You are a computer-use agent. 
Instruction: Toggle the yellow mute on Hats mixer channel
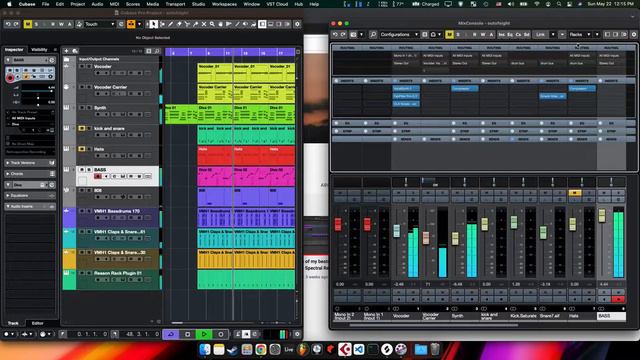click(x=575, y=193)
